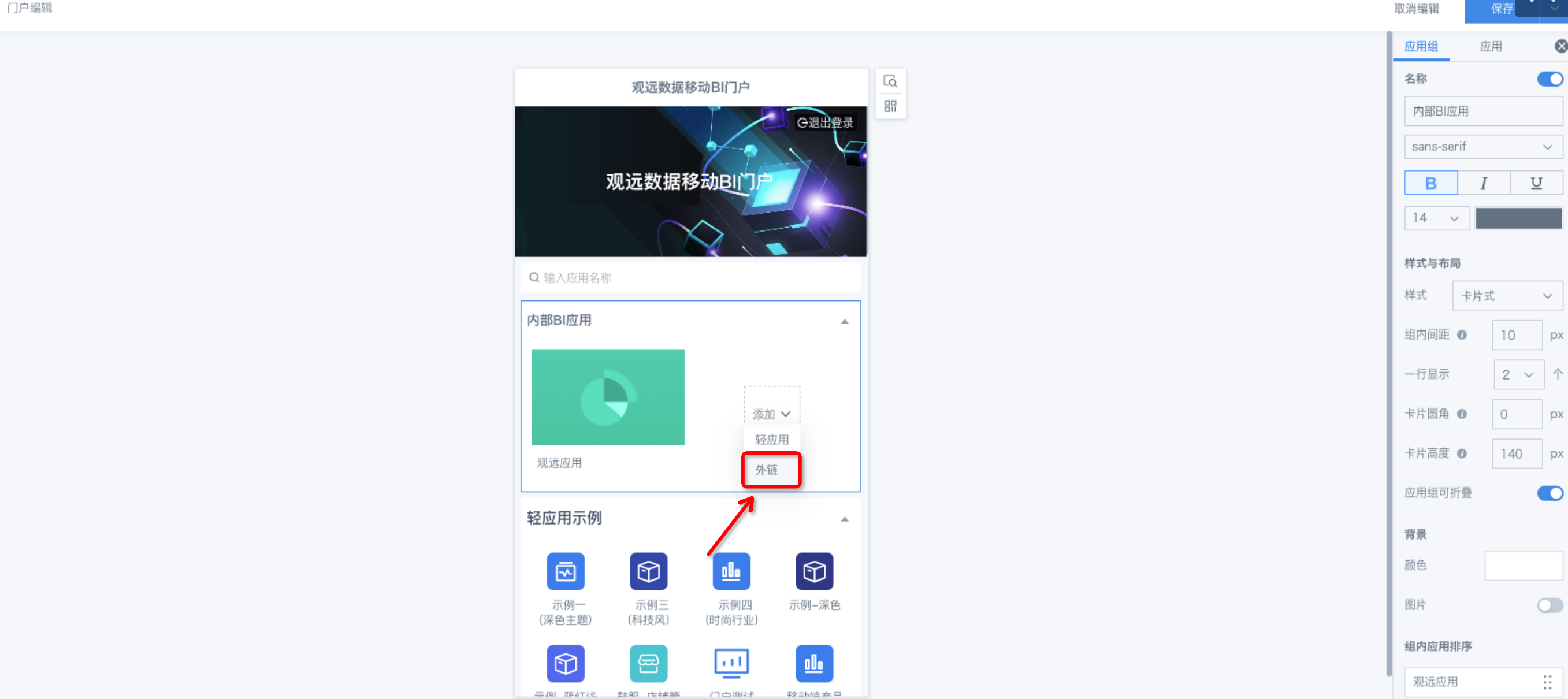Click the teal store app icon in the second row
Image resolution: width=1568 pixels, height=699 pixels.
point(648,663)
